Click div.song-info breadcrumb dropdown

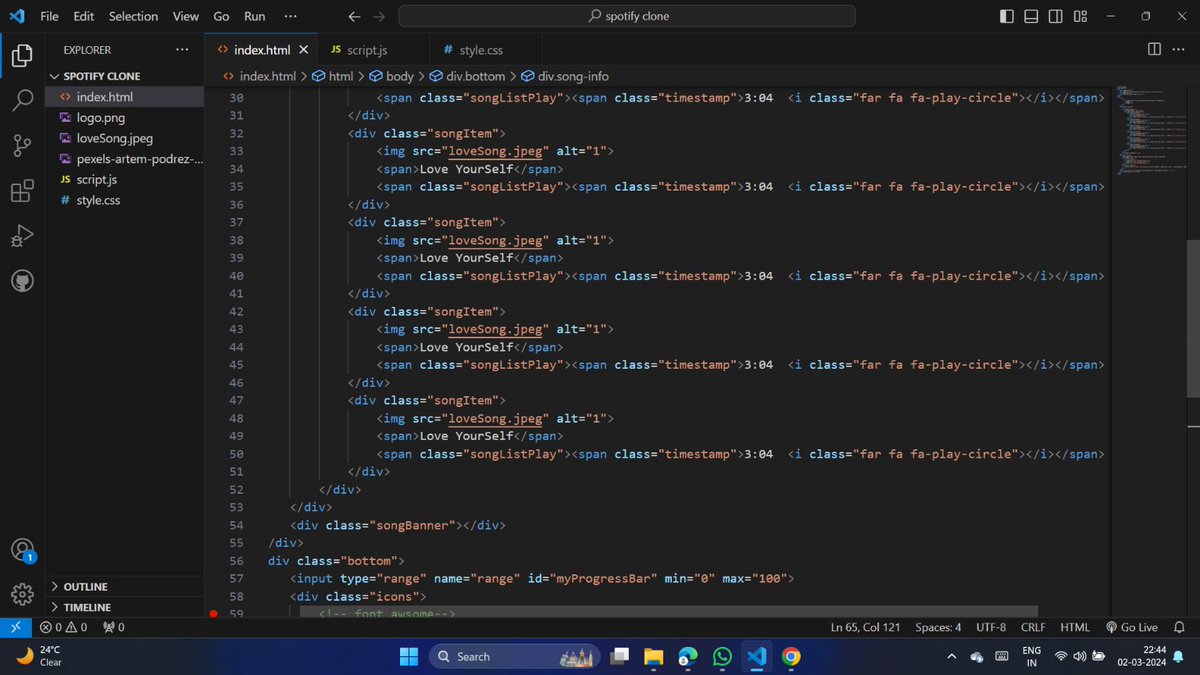click(x=564, y=76)
